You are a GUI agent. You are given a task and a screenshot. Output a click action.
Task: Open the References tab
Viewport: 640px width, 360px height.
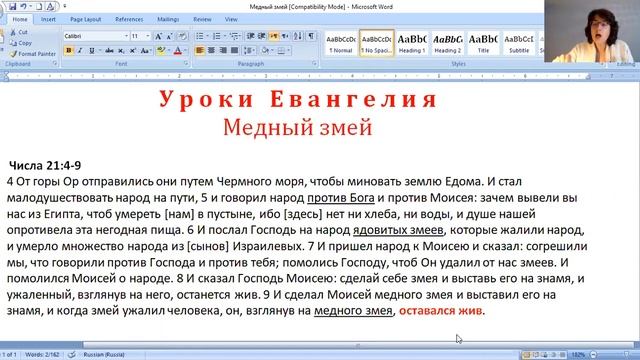point(129,19)
